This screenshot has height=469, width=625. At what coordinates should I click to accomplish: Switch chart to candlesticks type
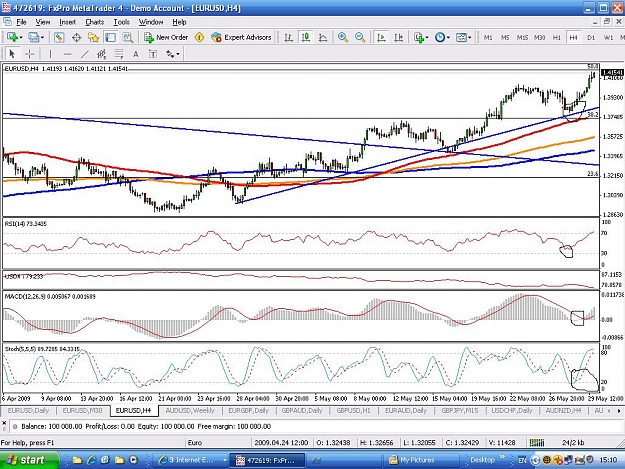point(306,37)
